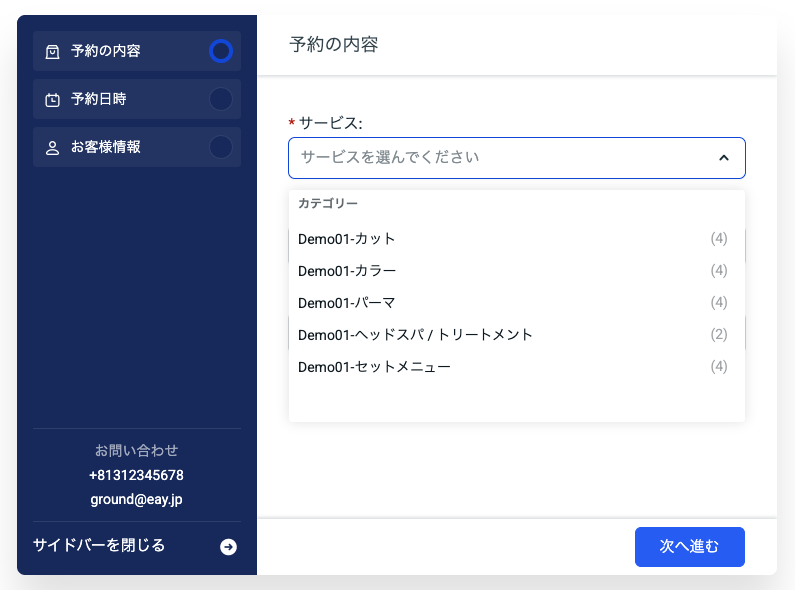Click the step circle for お客様情報
795x590 pixels.
(221, 147)
